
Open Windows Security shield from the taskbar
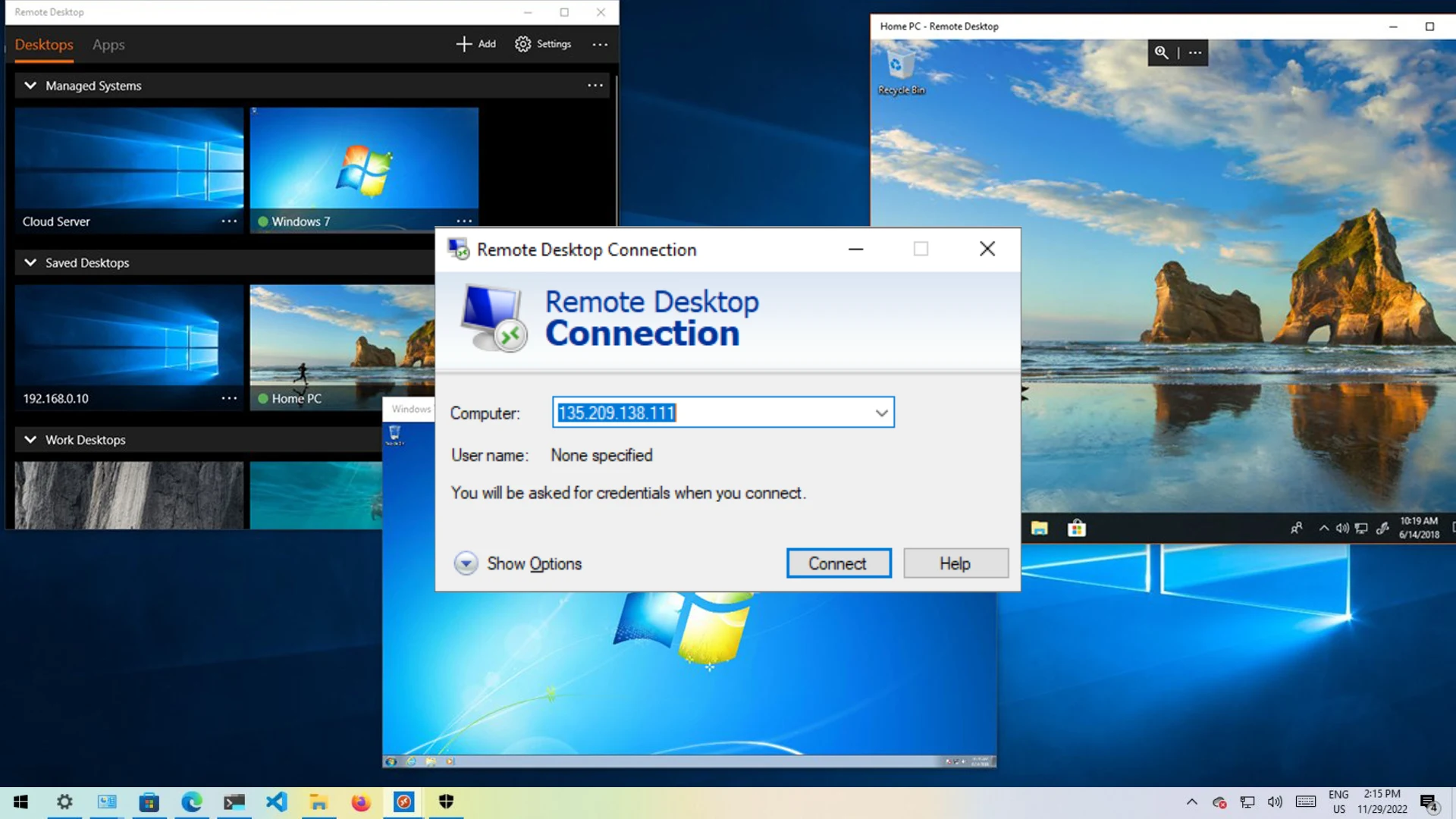[446, 802]
